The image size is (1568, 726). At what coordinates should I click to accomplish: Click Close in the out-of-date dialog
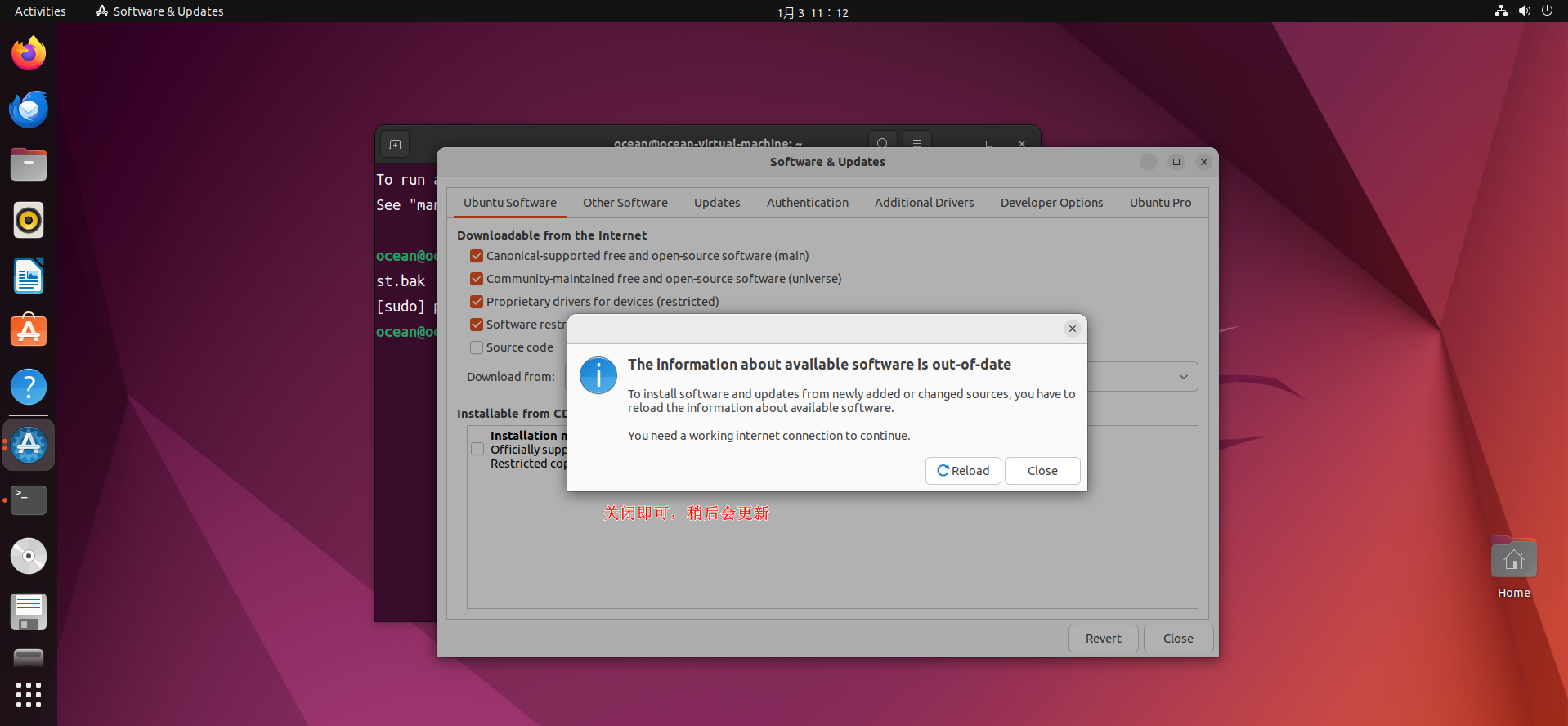click(x=1042, y=471)
